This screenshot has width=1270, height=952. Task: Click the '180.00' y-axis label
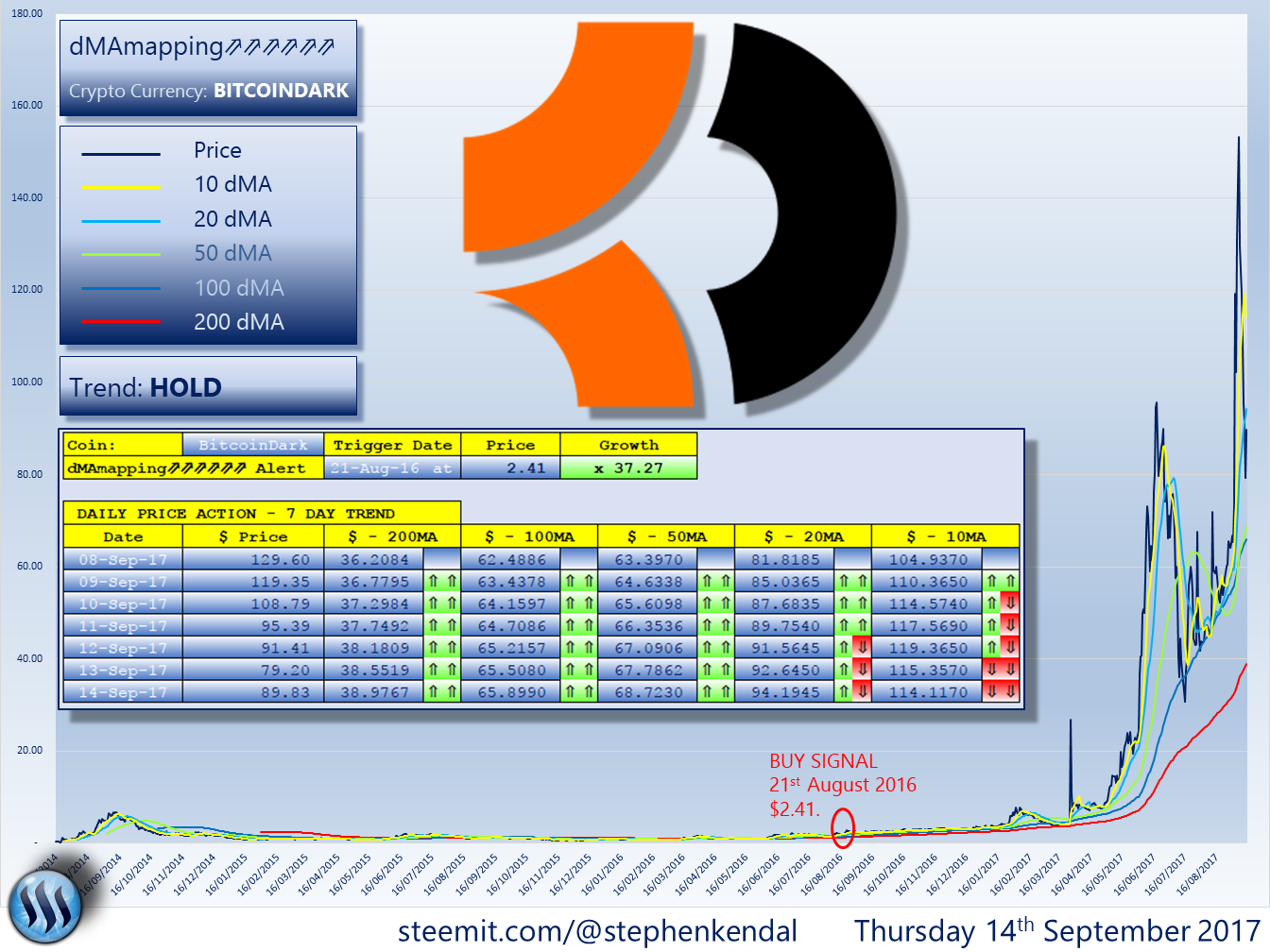tap(26, 13)
